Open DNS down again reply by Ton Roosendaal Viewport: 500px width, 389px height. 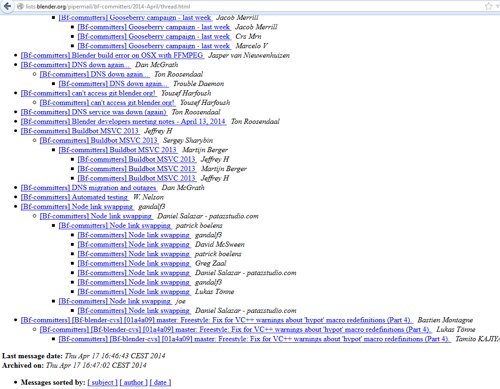94,74
